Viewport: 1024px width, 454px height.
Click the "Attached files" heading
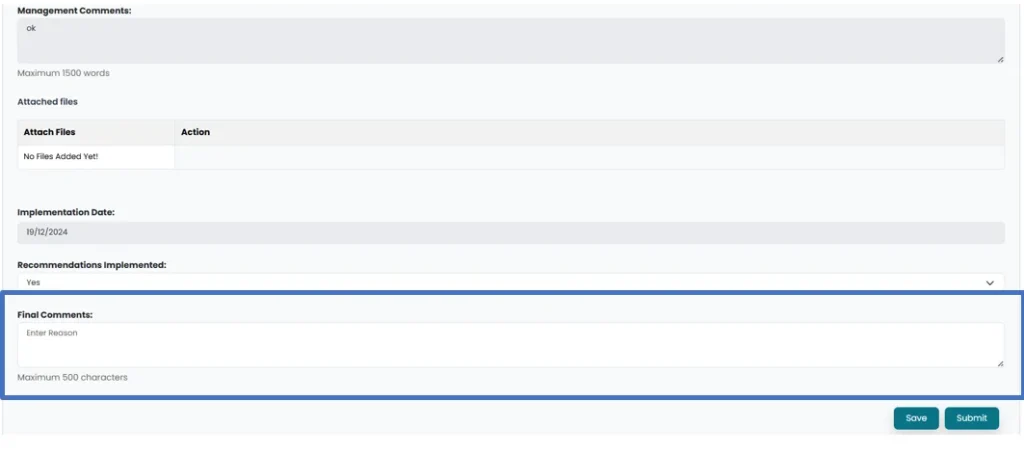click(47, 102)
